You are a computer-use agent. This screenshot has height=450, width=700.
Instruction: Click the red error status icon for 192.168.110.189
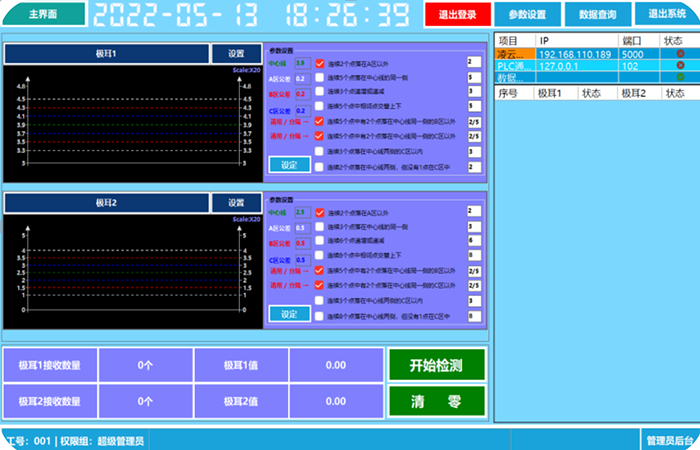(x=680, y=53)
